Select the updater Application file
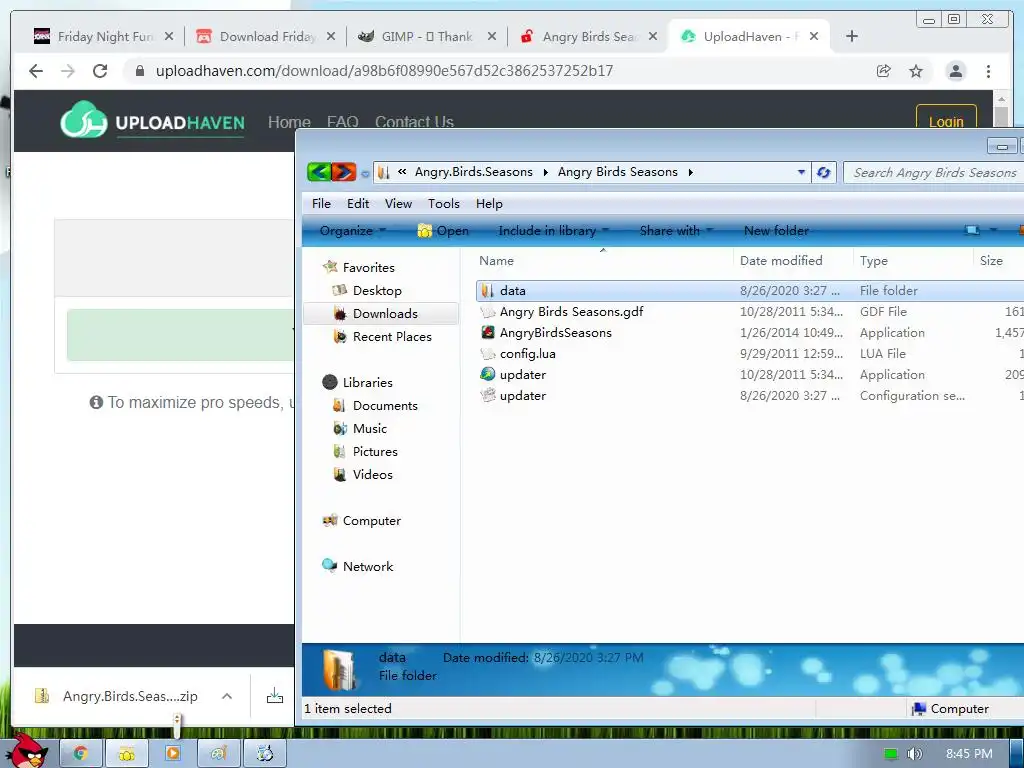 click(x=522, y=375)
